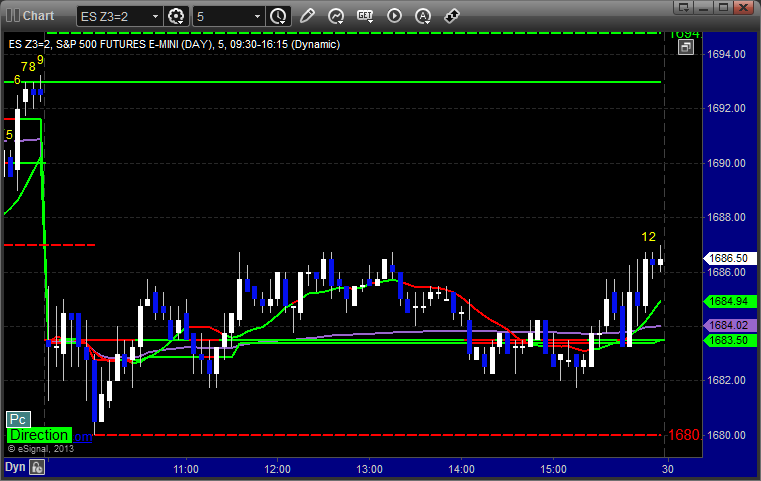The image size is (761, 481).
Task: Open the interval 5 dropdown arrow
Action: pyautogui.click(x=257, y=17)
